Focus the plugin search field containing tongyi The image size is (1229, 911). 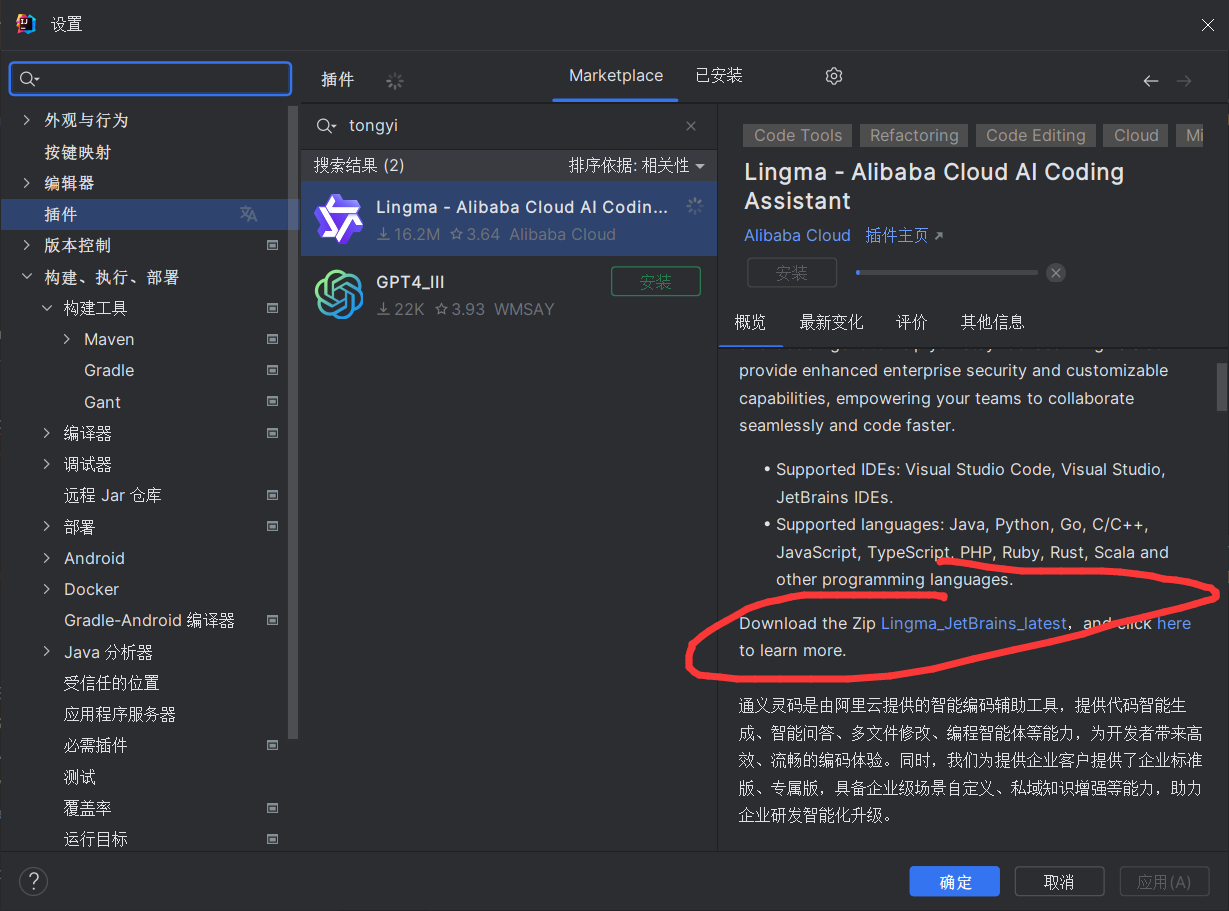pos(510,126)
